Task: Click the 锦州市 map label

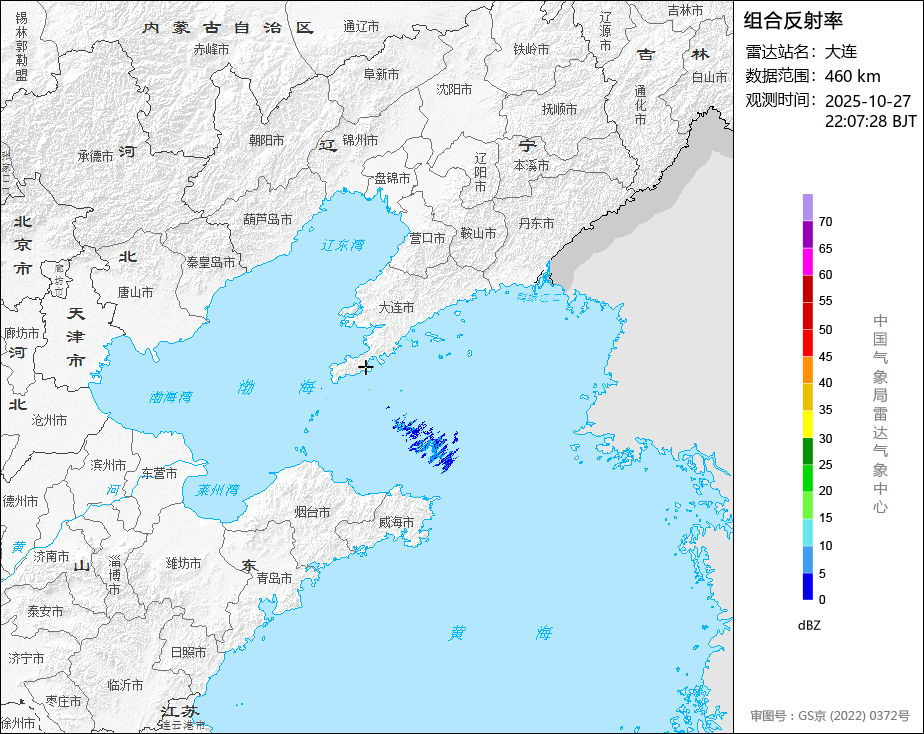Action: pos(360,140)
